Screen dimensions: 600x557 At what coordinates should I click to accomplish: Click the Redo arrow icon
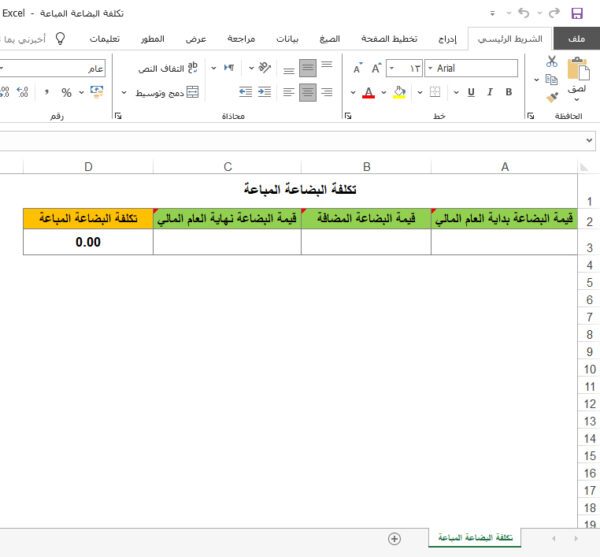pyautogui.click(x=554, y=13)
